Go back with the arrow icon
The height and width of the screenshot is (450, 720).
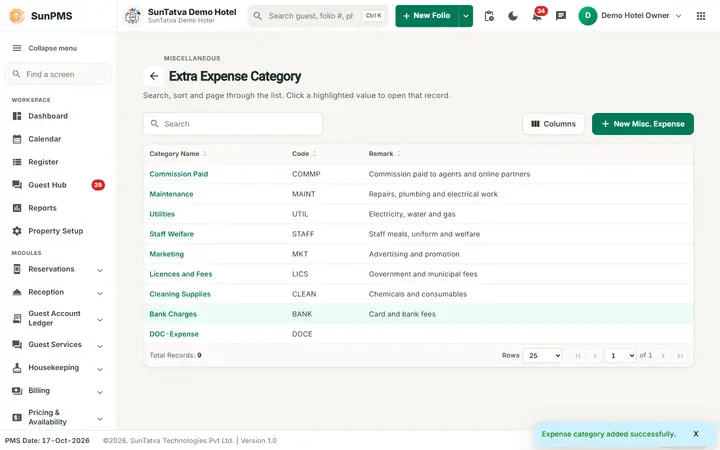[x=154, y=76]
